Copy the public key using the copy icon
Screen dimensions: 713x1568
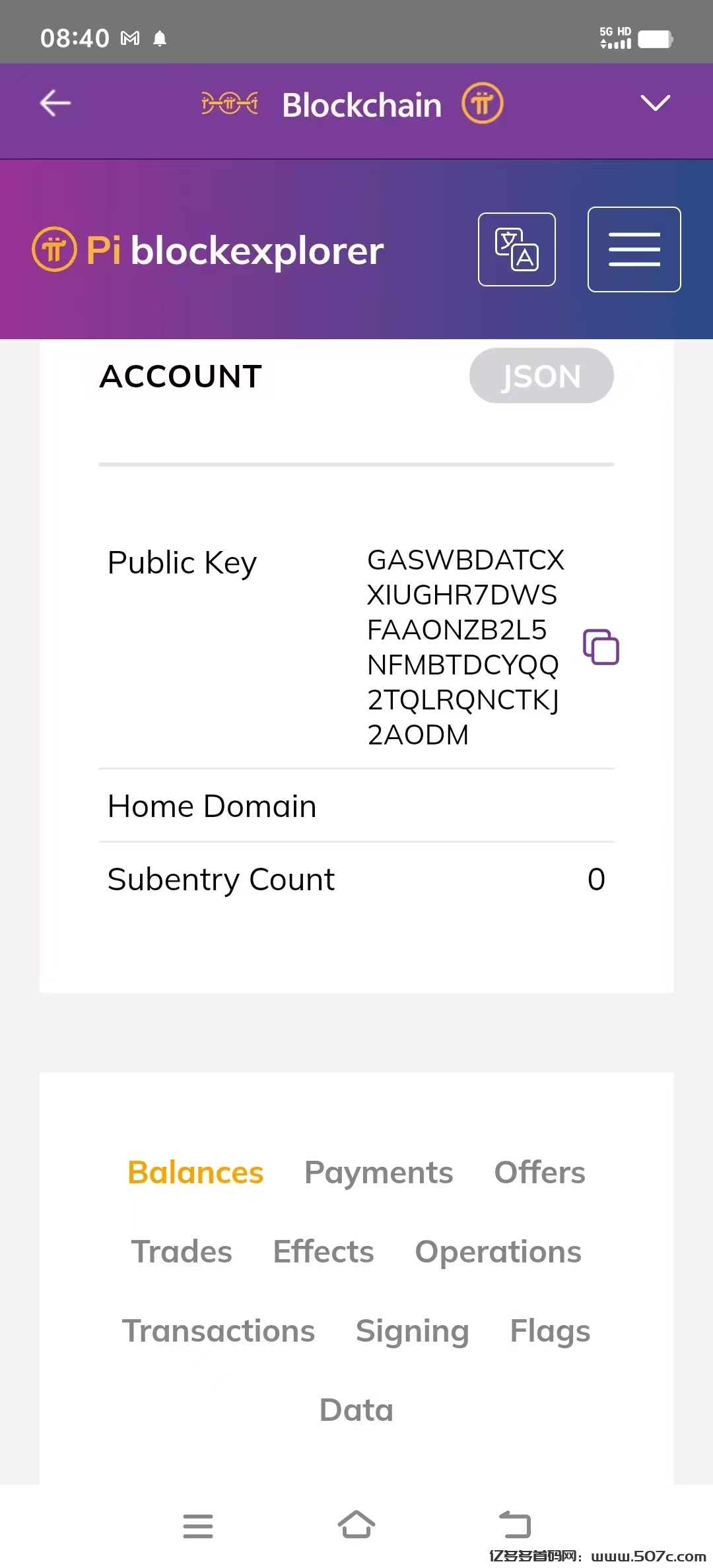pos(601,645)
